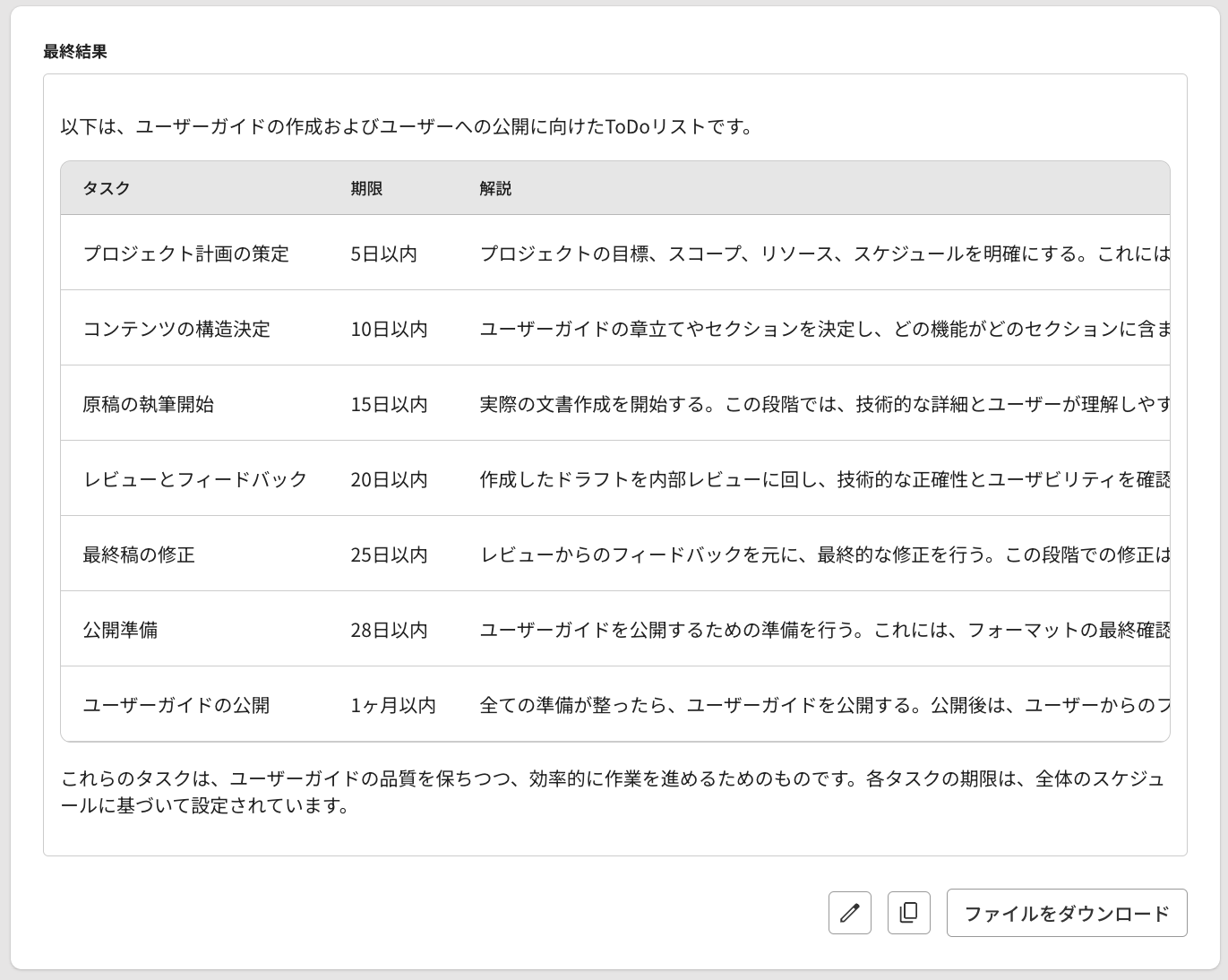This screenshot has height=980, width=1228.
Task: Click the 1ヶ月以内 deadline cell
Action: tap(393, 705)
